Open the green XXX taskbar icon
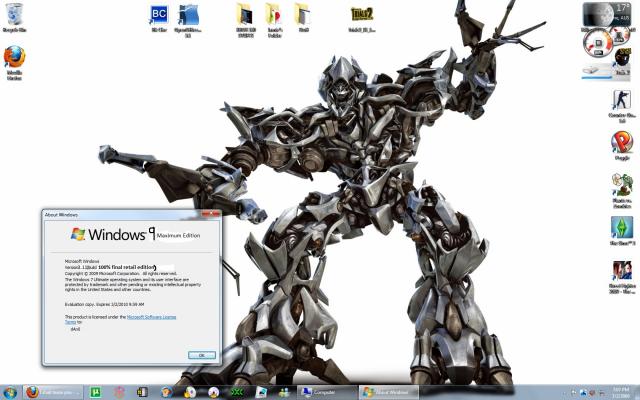 (x=237, y=393)
